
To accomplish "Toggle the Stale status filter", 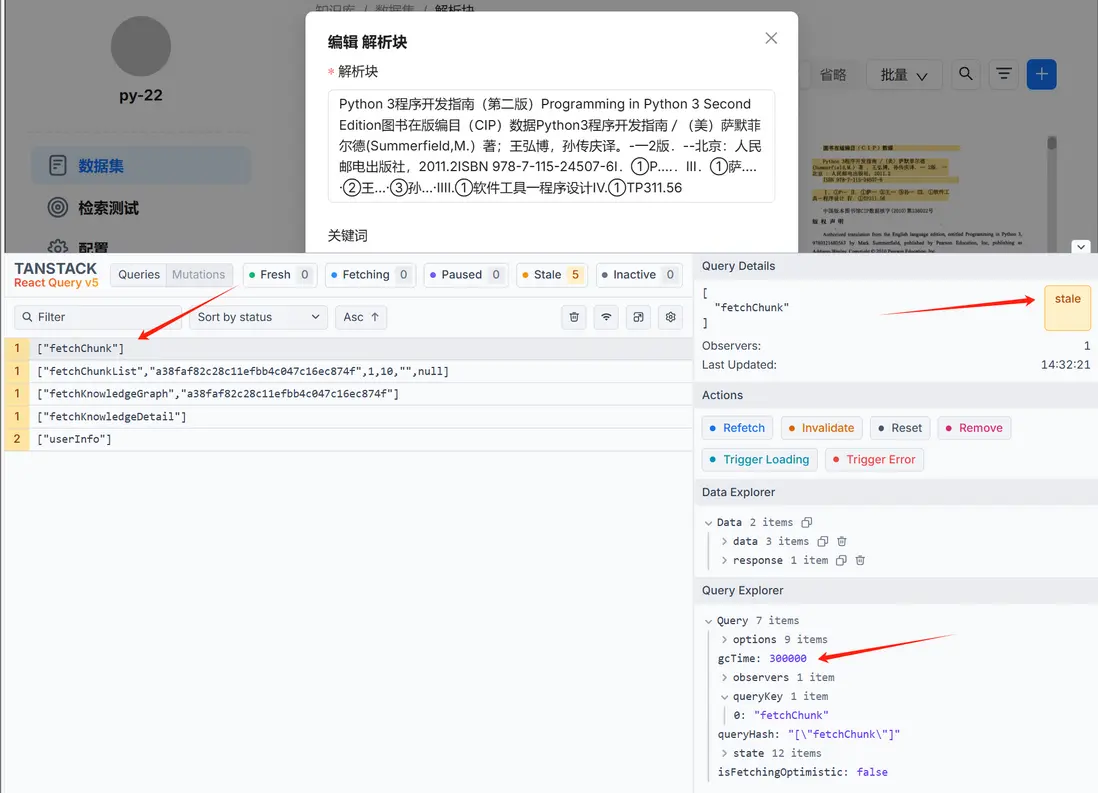I will (553, 275).
